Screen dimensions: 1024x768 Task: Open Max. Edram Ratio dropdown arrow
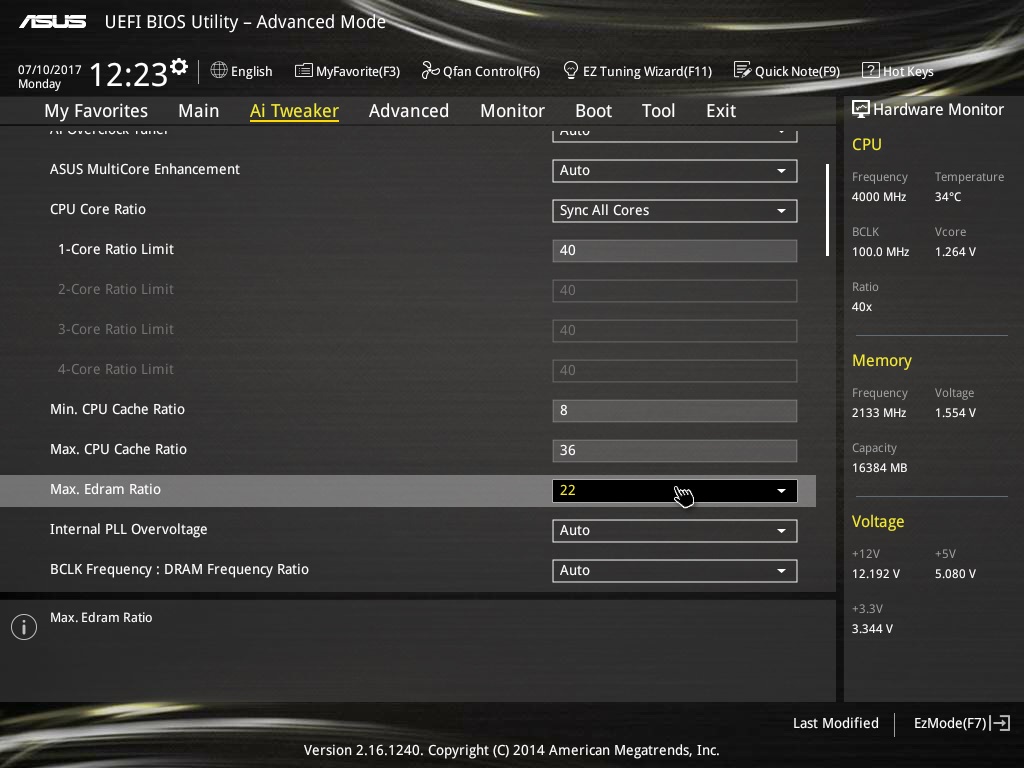coord(781,490)
